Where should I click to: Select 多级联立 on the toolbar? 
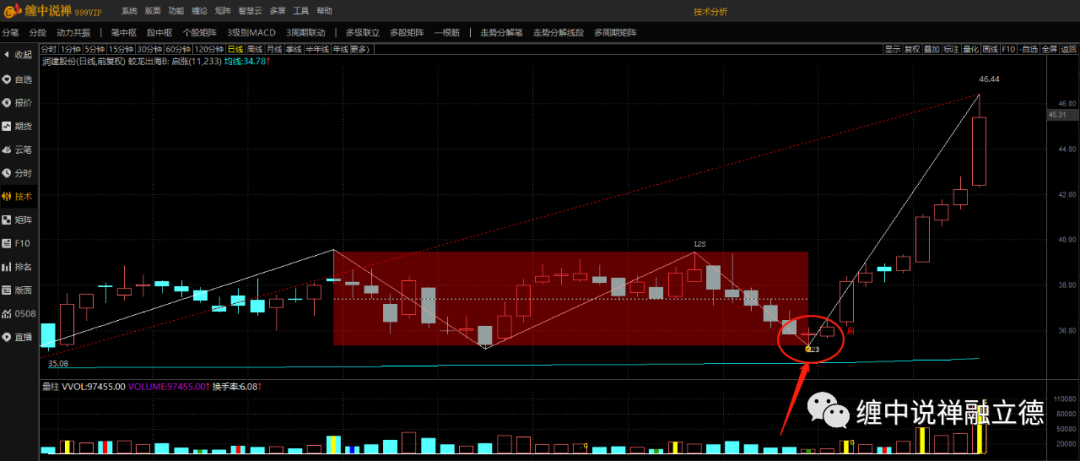coord(363,32)
